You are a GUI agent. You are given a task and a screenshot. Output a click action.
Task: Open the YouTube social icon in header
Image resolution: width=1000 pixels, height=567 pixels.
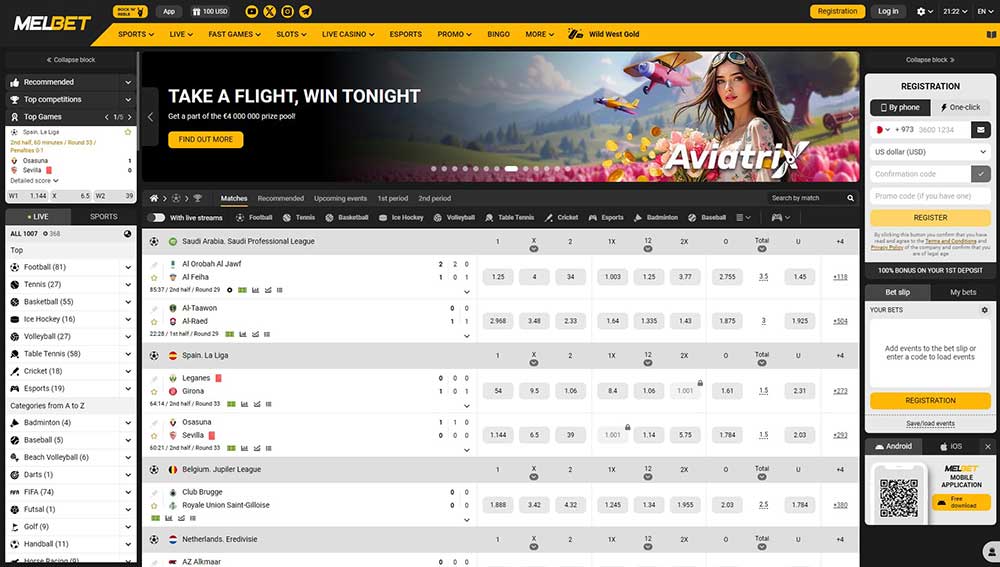[x=251, y=11]
